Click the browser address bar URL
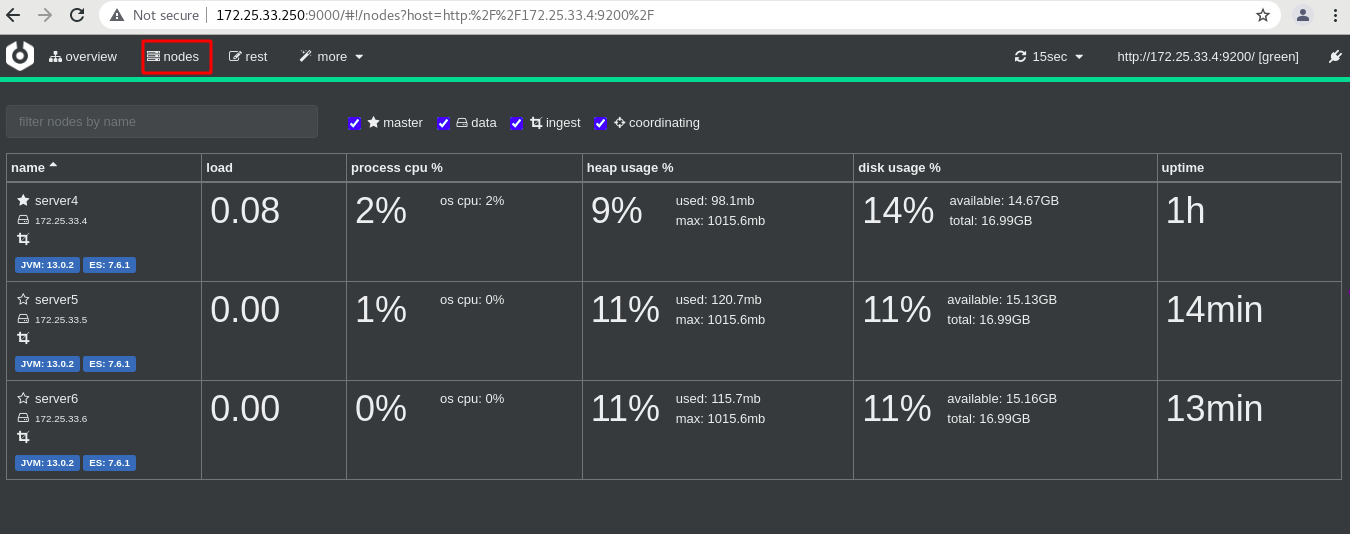1350x534 pixels. [x=436, y=16]
